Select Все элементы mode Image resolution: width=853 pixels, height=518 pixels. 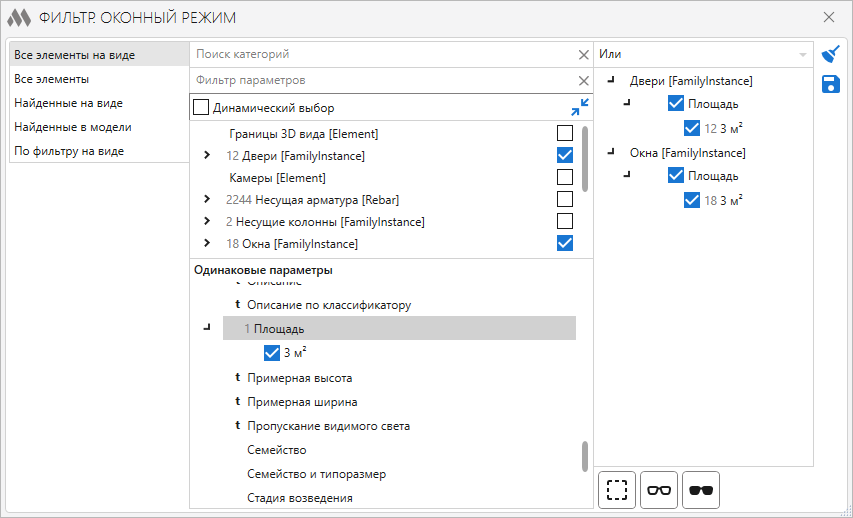point(100,79)
